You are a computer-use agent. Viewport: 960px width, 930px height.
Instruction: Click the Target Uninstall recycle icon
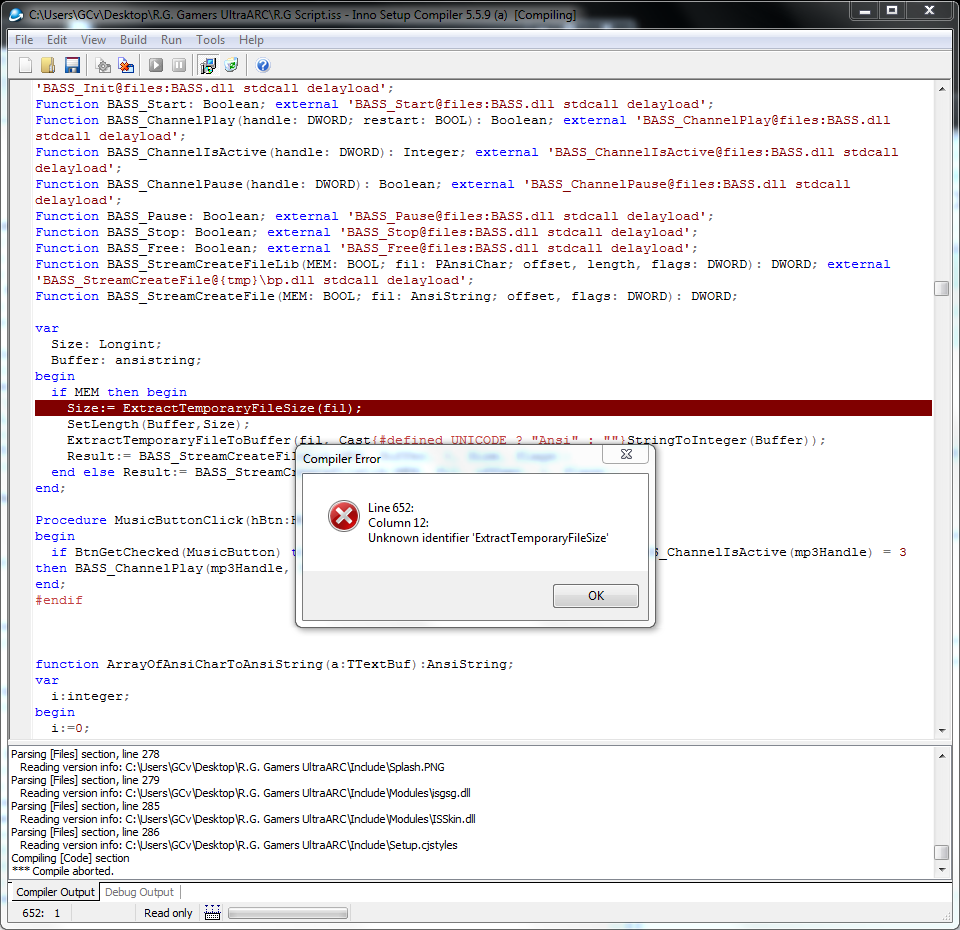231,65
